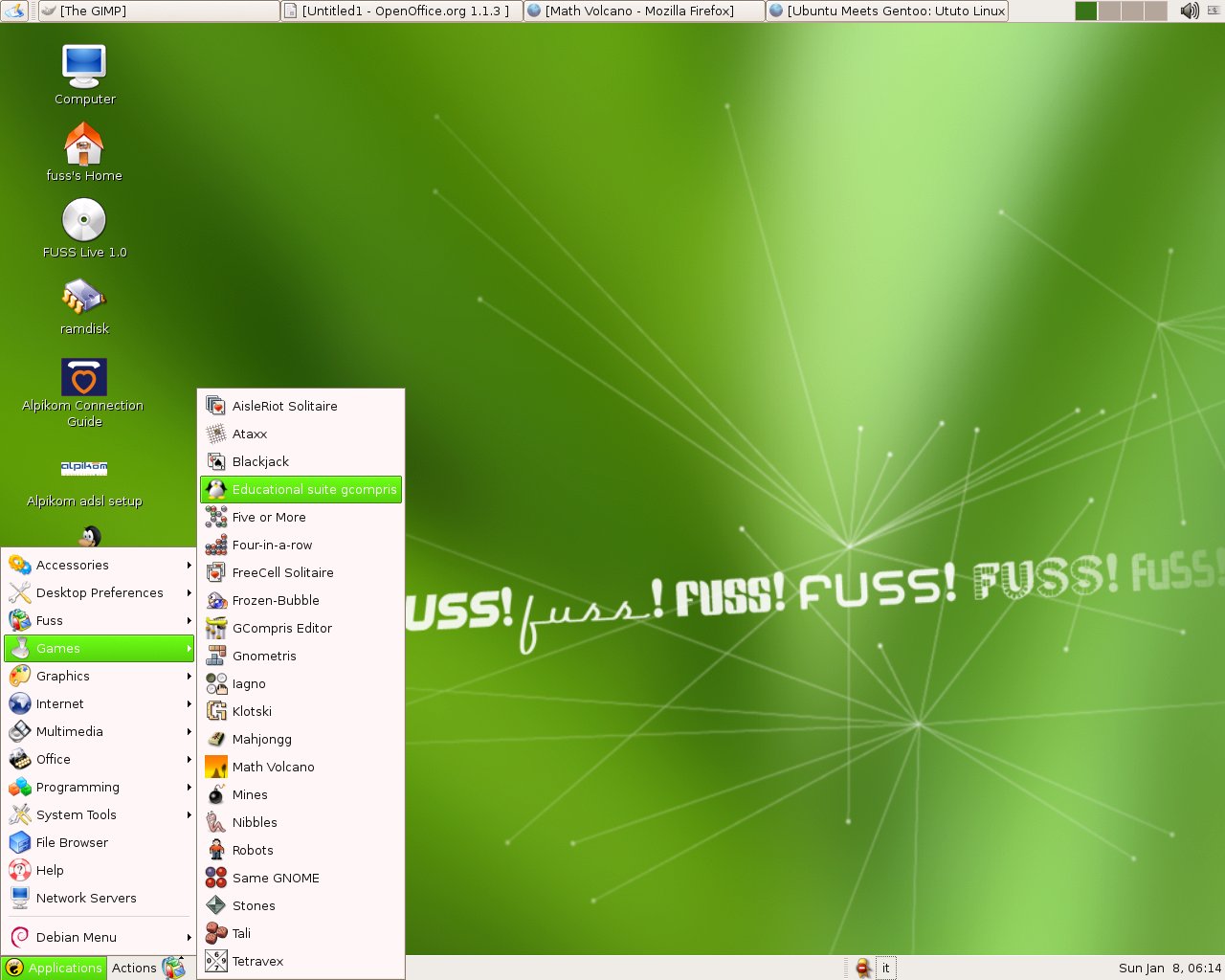Expand the Fuss submenu

point(100,620)
